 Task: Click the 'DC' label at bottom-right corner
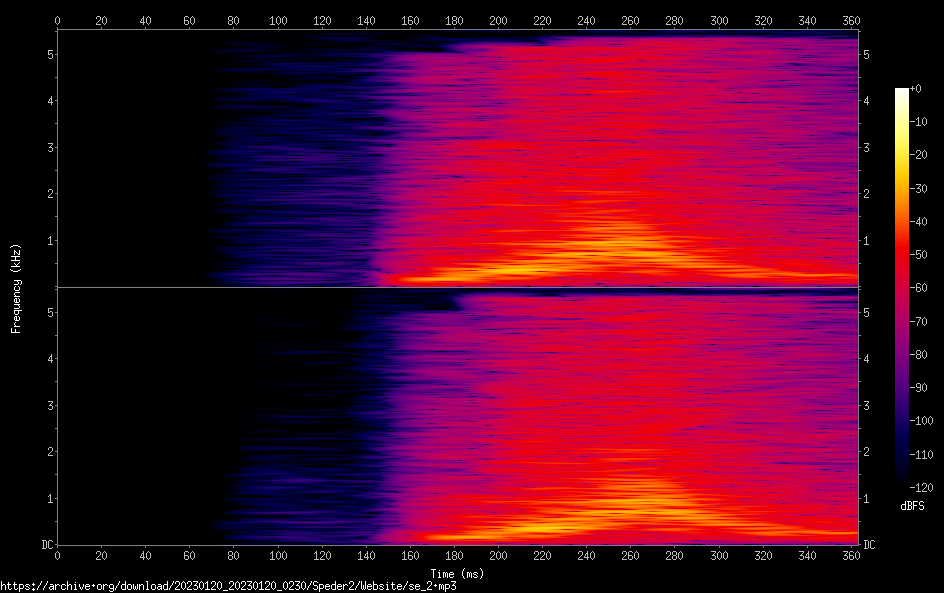coord(870,545)
